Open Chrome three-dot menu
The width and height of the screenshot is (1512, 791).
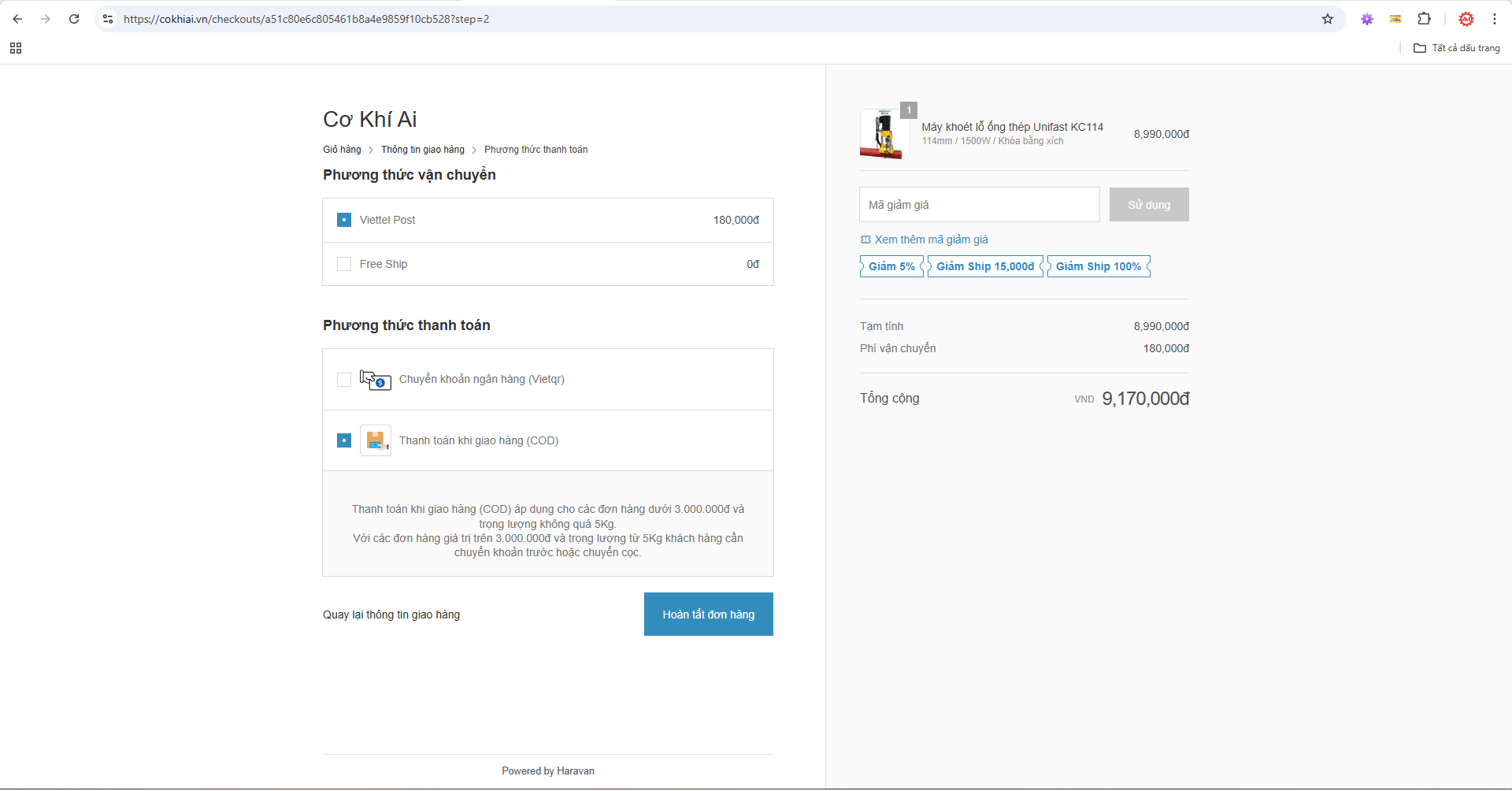1495,19
